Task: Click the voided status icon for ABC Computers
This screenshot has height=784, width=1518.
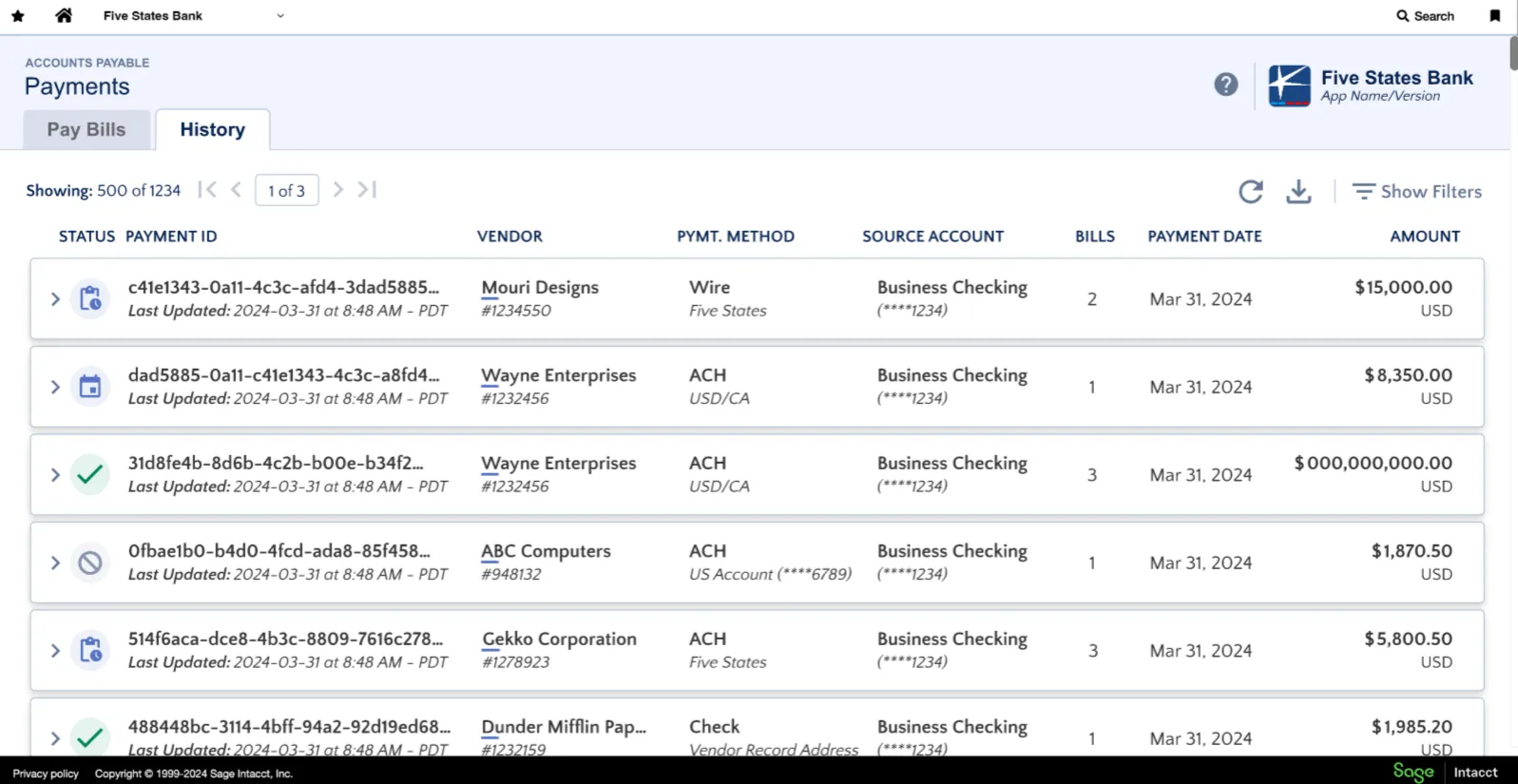Action: click(x=90, y=563)
